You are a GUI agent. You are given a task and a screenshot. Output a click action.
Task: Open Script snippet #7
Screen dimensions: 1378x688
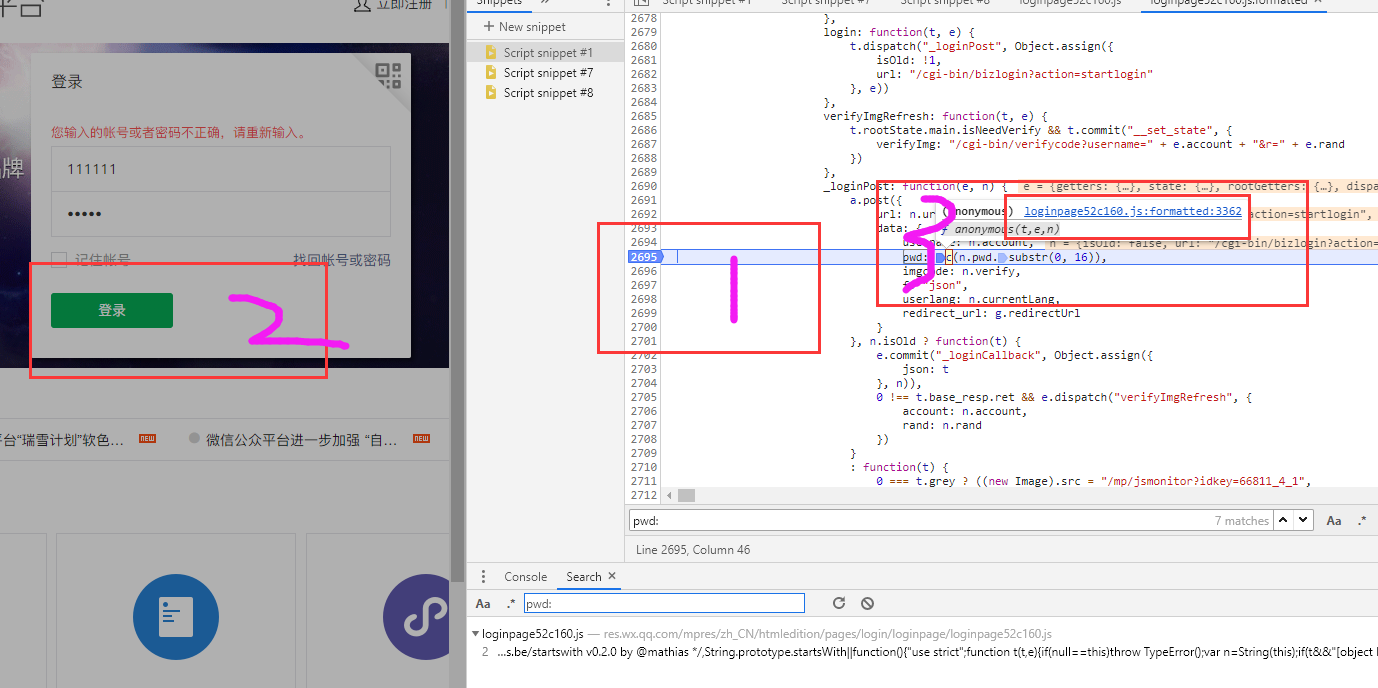tap(548, 72)
